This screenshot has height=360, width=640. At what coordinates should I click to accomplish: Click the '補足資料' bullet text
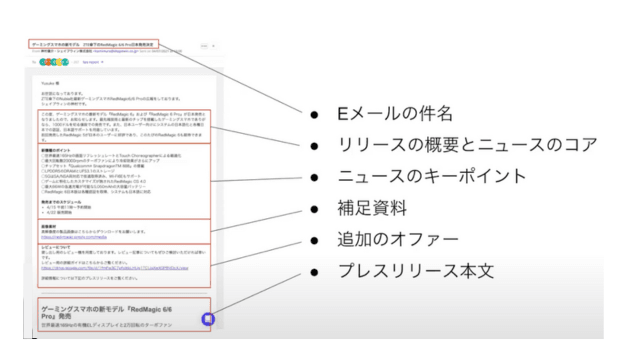click(x=372, y=208)
